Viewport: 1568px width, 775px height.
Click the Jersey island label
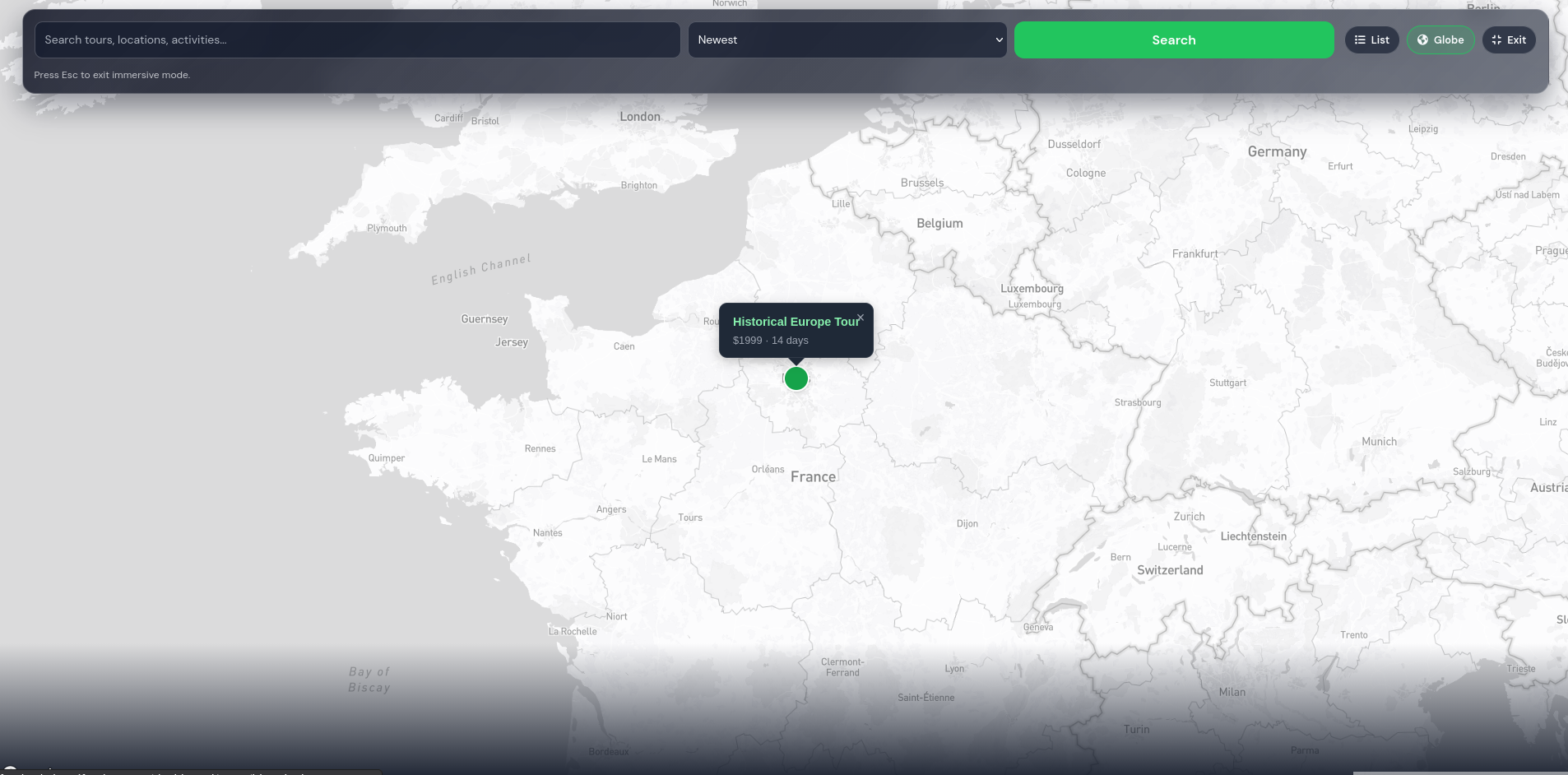point(511,342)
